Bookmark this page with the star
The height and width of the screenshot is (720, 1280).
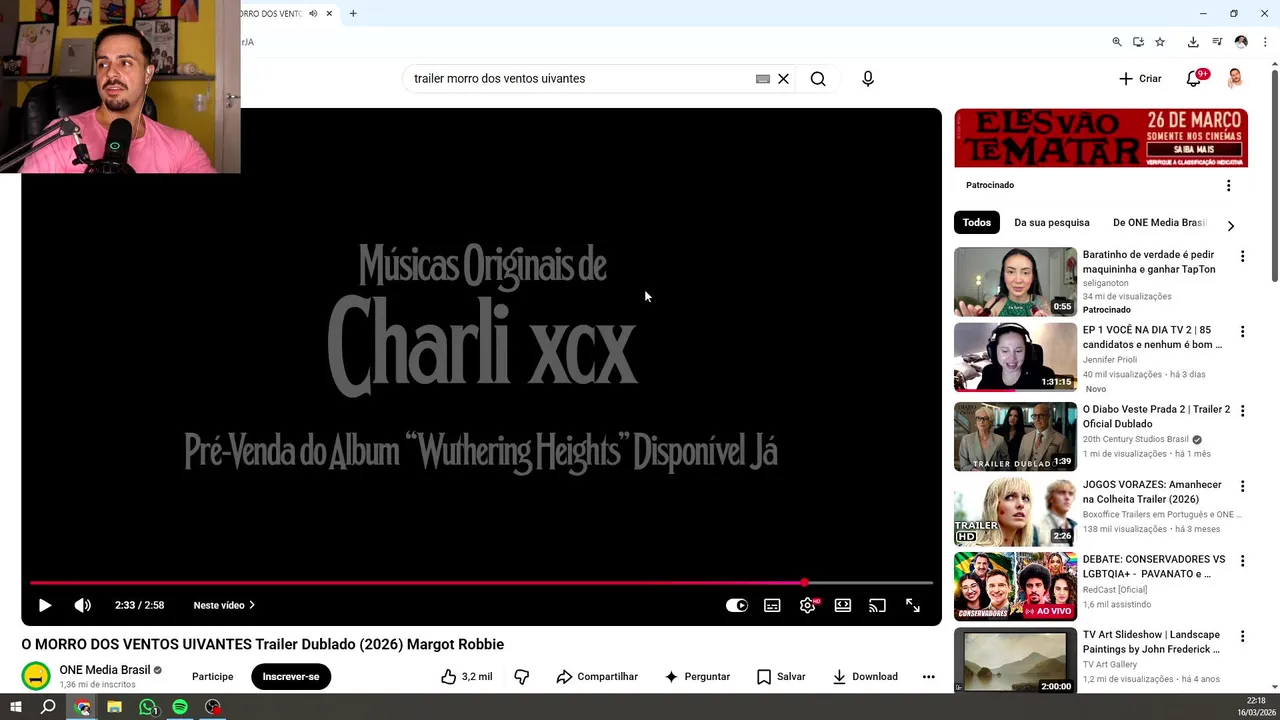click(x=1160, y=42)
